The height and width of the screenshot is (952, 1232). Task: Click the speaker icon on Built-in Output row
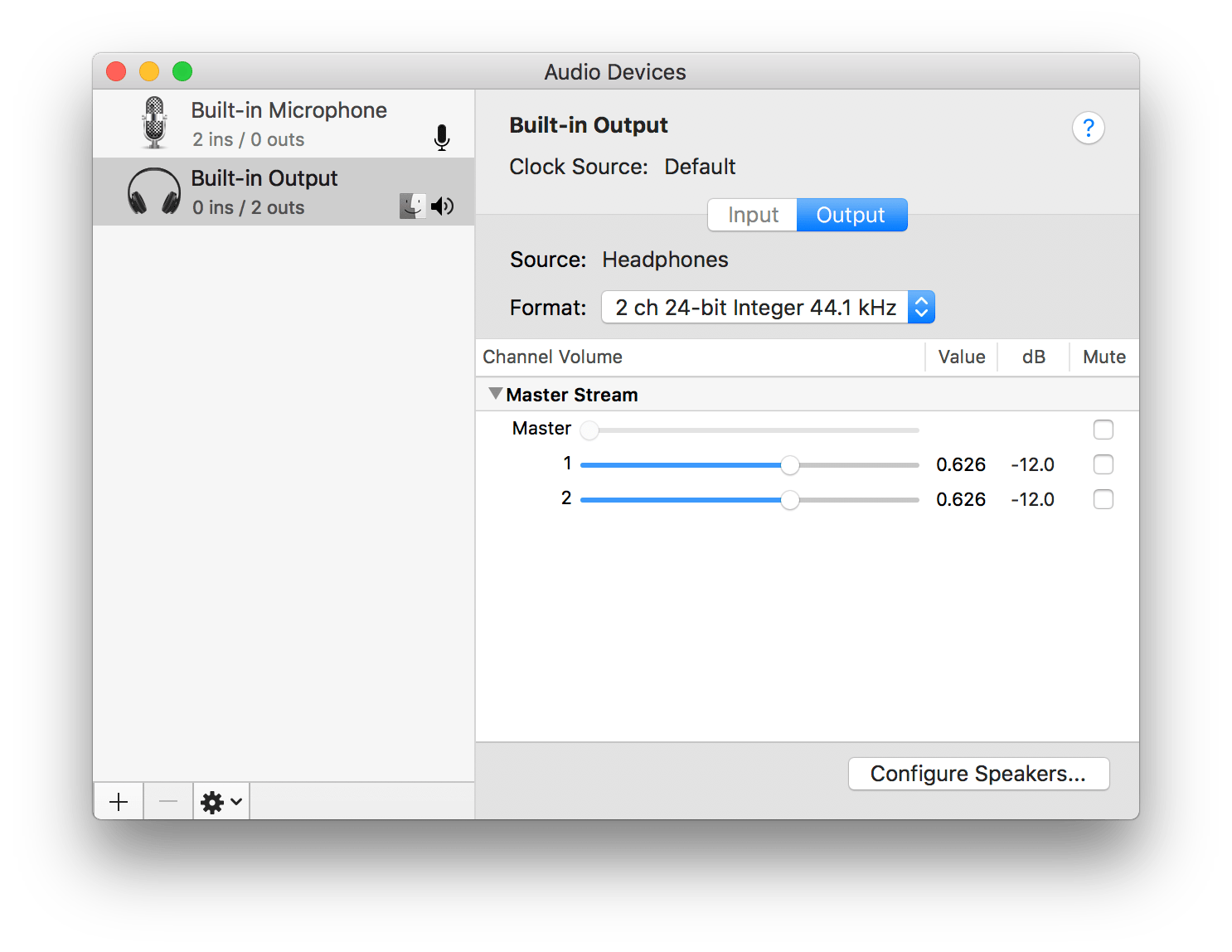coord(444,206)
